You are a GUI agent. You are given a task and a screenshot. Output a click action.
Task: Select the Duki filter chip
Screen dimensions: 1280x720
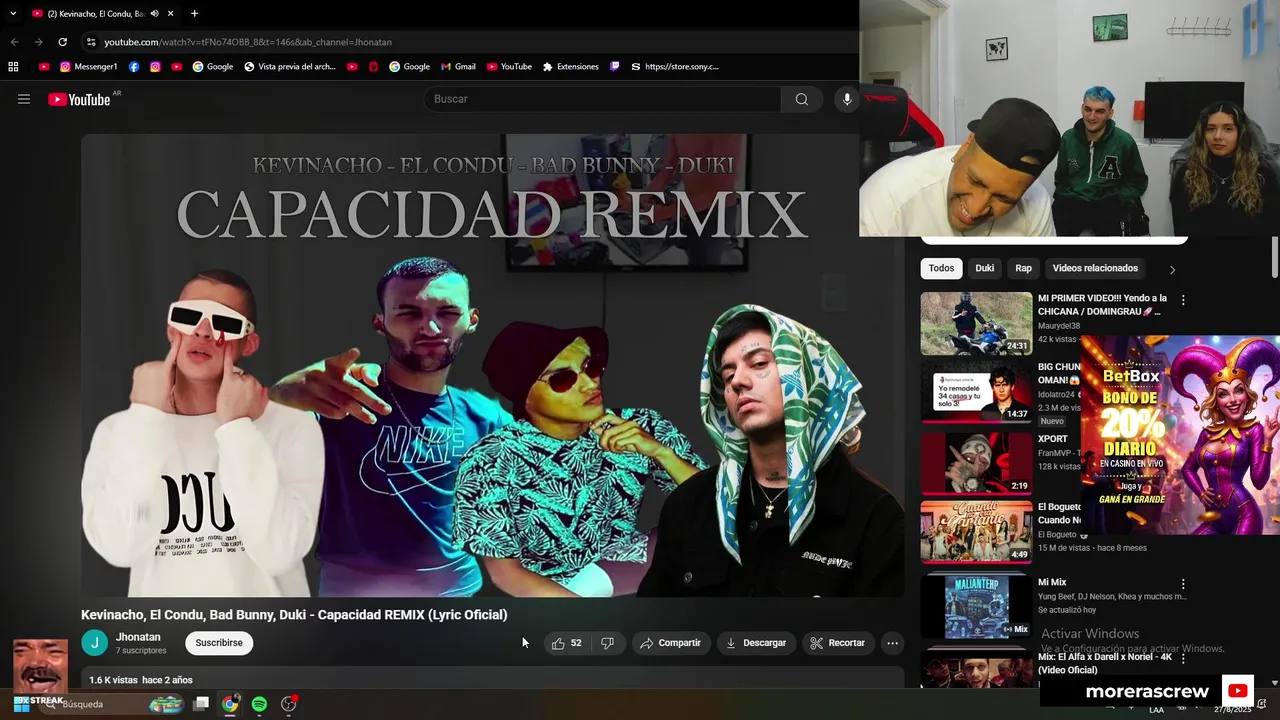click(x=985, y=268)
